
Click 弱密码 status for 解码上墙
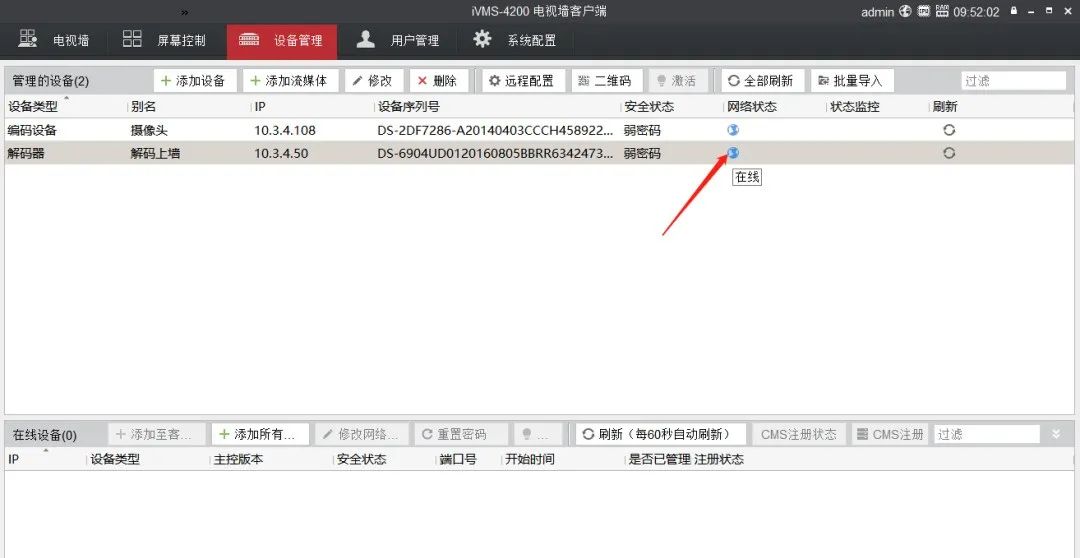pyautogui.click(x=642, y=154)
